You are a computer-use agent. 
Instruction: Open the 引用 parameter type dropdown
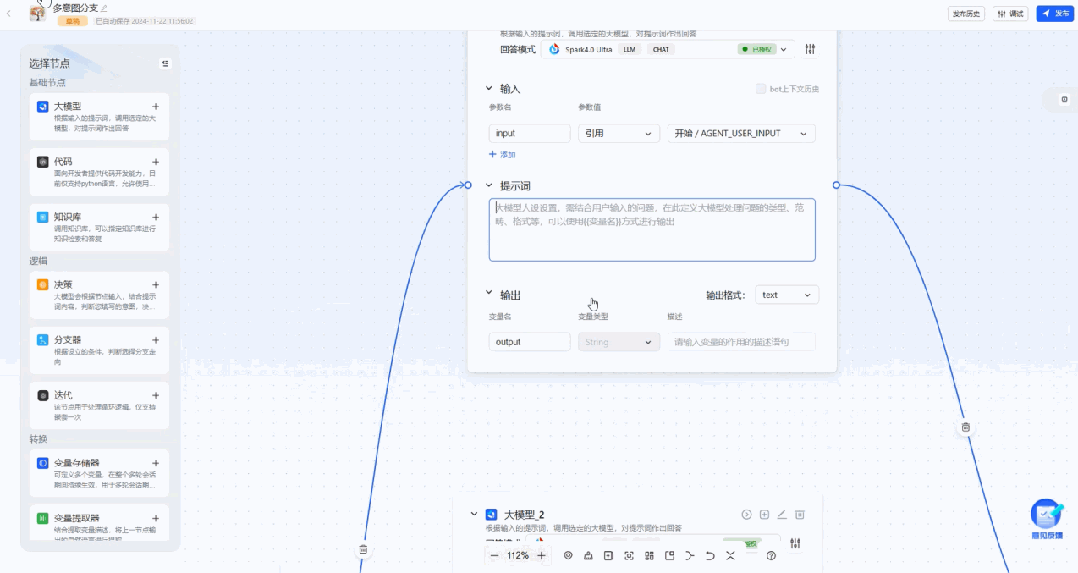(618, 133)
